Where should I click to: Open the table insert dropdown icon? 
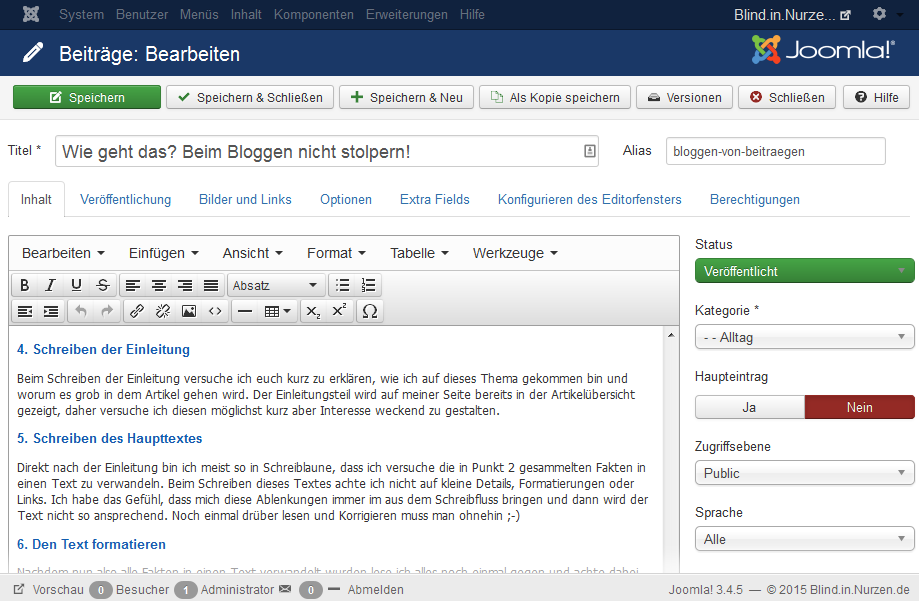[x=278, y=311]
